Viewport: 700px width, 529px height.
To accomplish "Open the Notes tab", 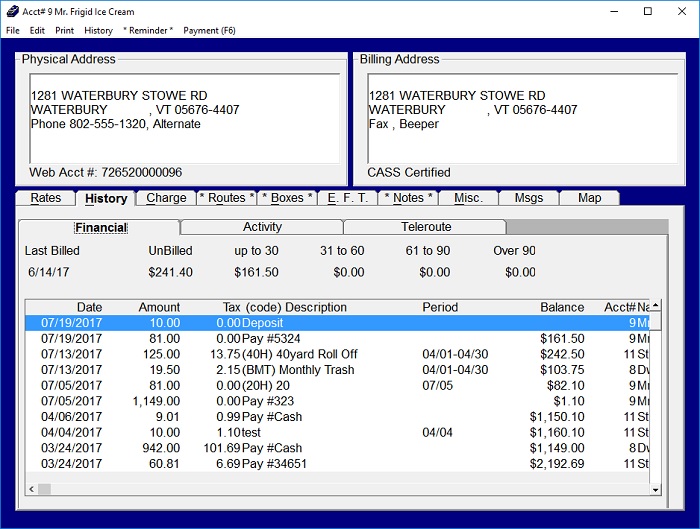I will 408,198.
